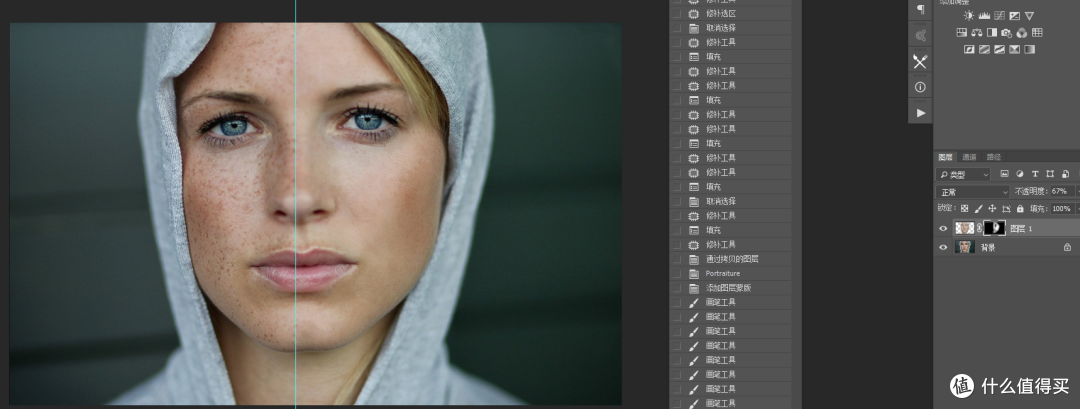This screenshot has height=409, width=1080.
Task: Select the 通过拷贝的图层 history state
Action: click(x=731, y=259)
